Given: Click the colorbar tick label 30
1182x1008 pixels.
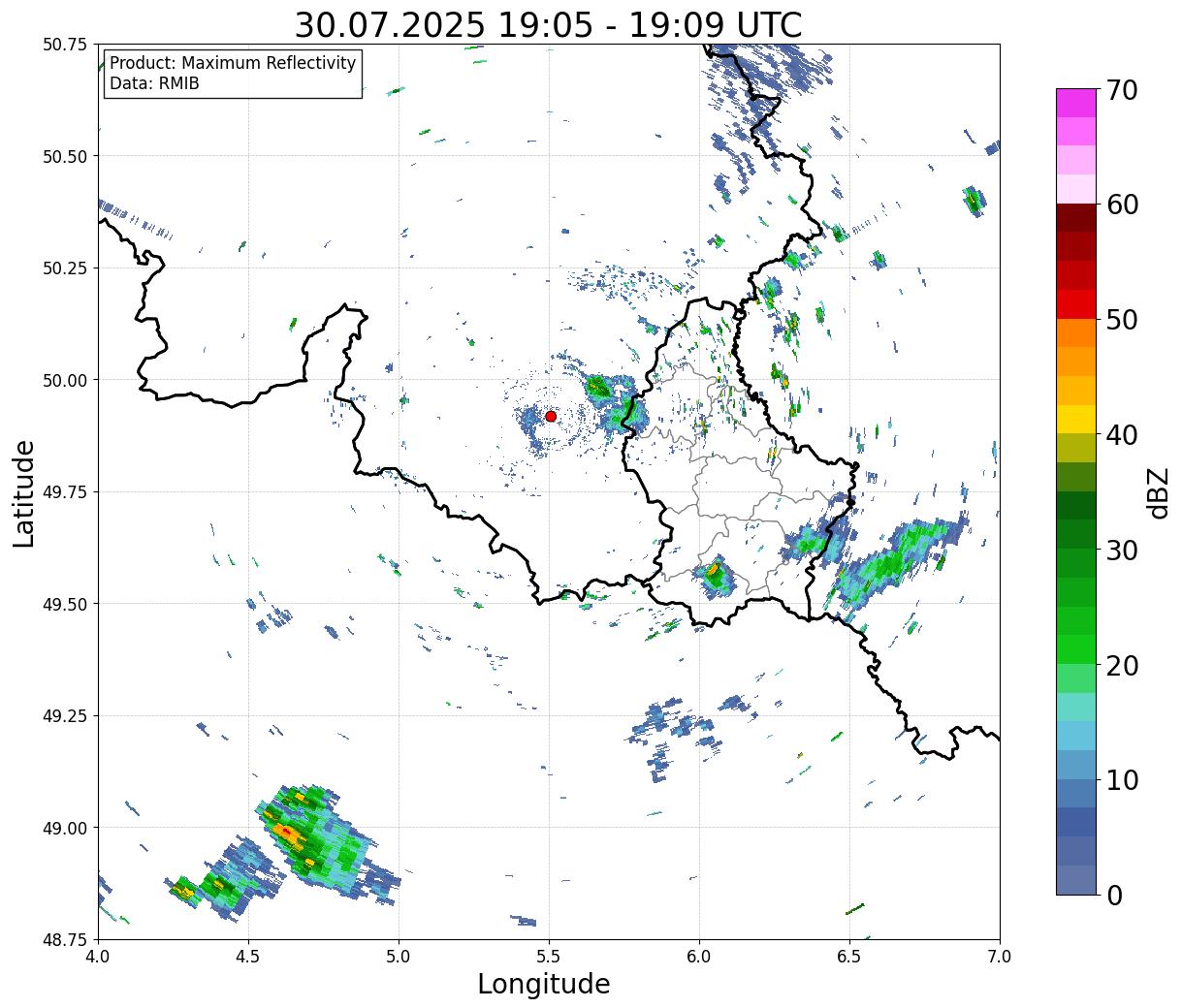Looking at the screenshot, I should [1122, 551].
